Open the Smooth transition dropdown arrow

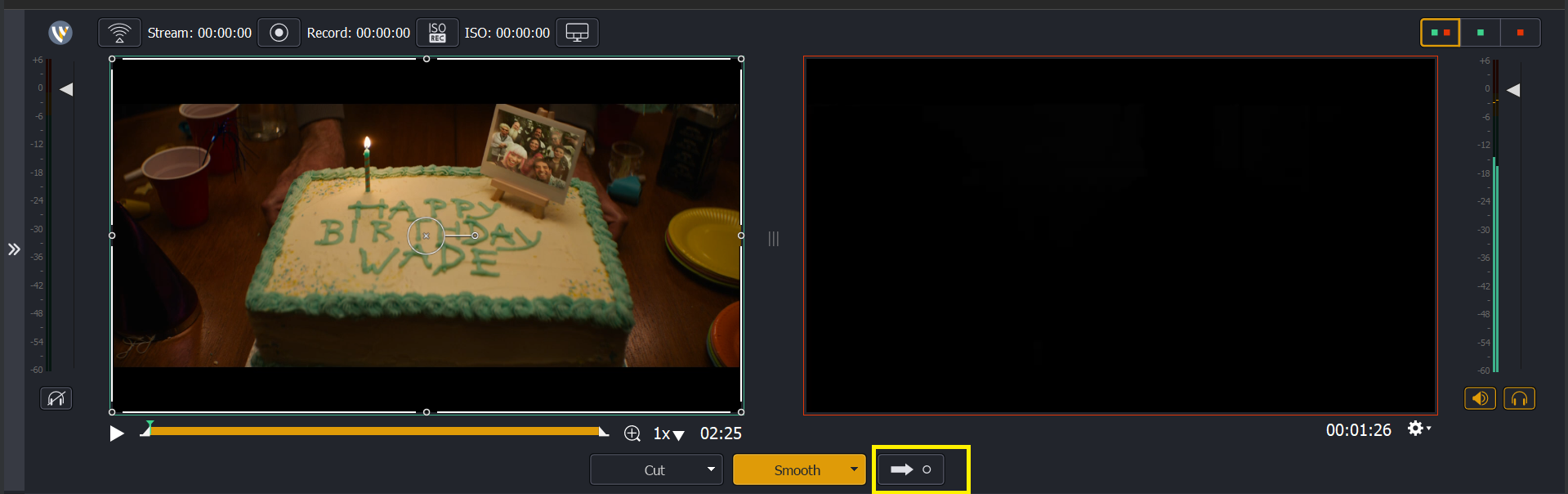coord(854,469)
